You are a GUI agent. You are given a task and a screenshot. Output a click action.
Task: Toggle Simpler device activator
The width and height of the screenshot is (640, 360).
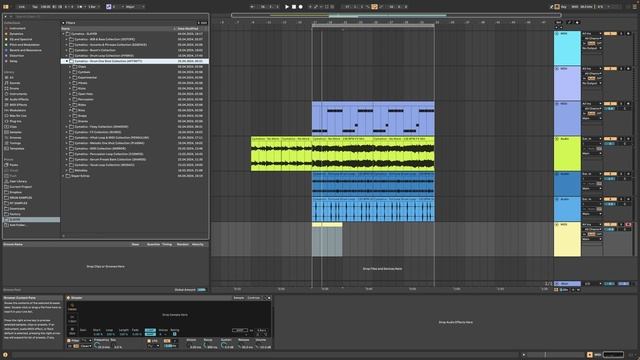point(68,298)
